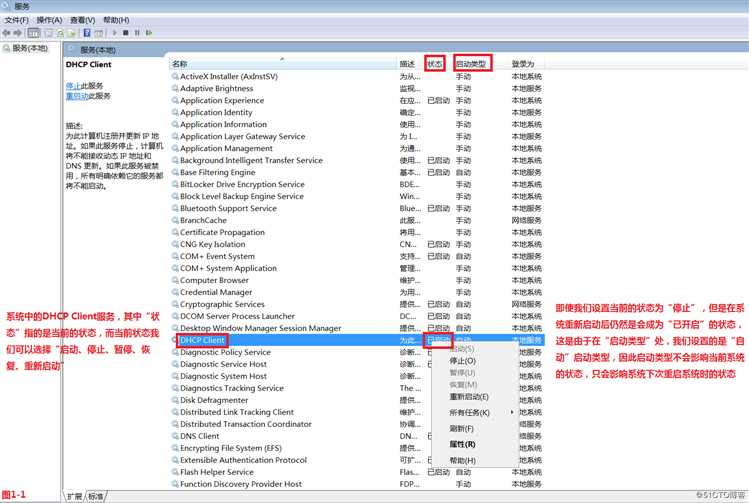Click the Refresh toolbar icon

point(61,33)
